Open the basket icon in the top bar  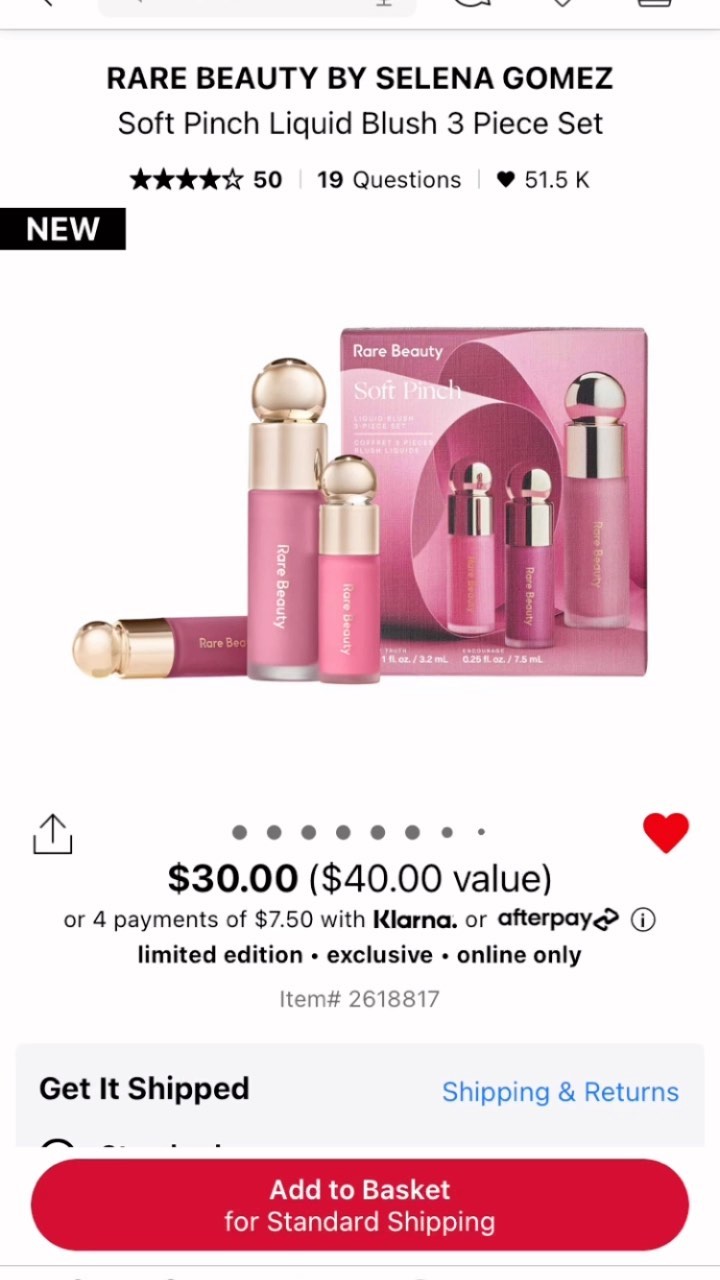pos(654,4)
